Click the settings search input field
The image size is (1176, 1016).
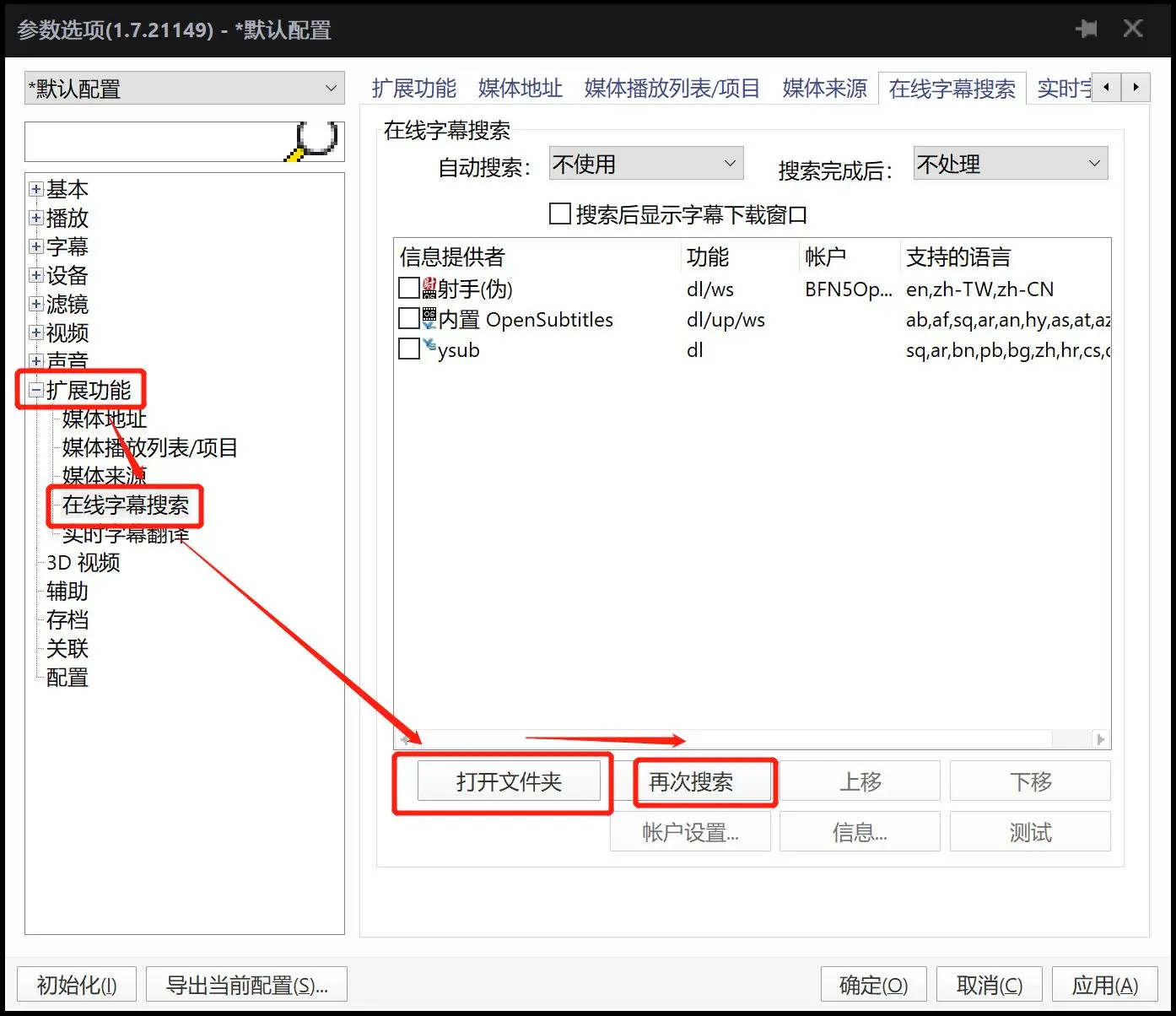point(156,142)
